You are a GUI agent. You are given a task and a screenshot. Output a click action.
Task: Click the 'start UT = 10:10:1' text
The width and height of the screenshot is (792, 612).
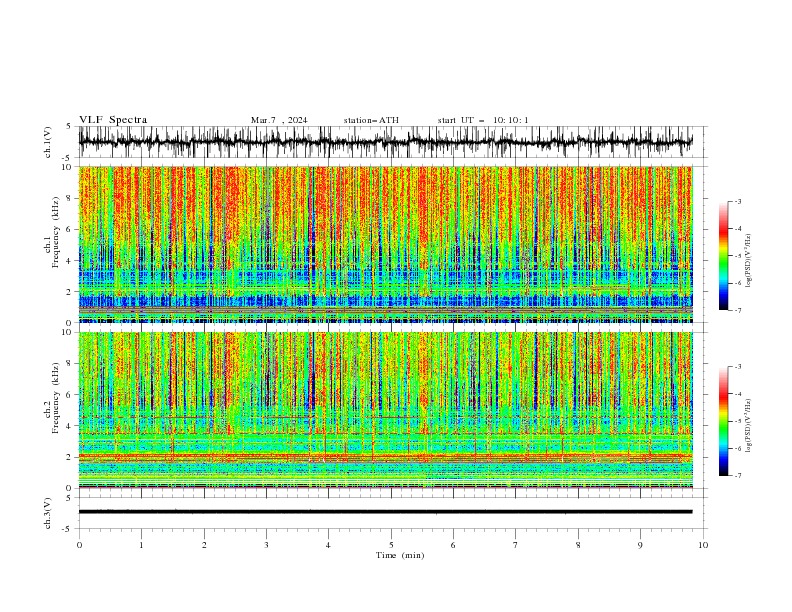point(483,120)
